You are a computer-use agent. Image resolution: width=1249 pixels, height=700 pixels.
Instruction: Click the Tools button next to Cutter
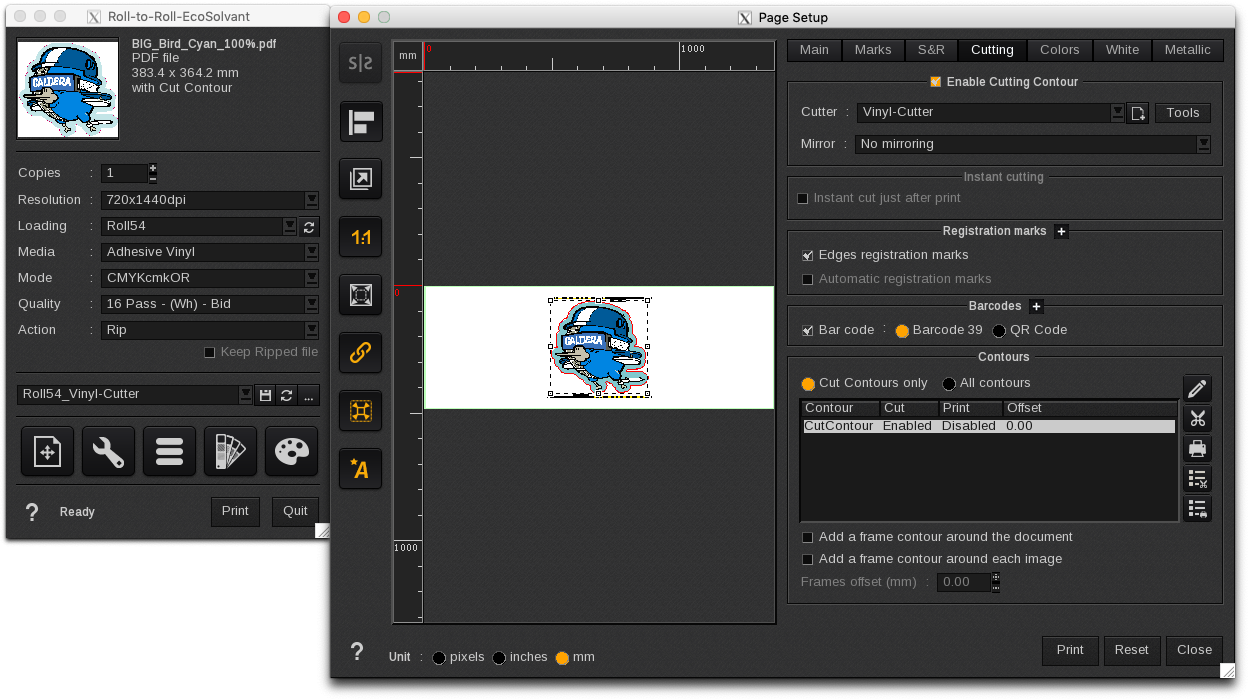click(1182, 112)
